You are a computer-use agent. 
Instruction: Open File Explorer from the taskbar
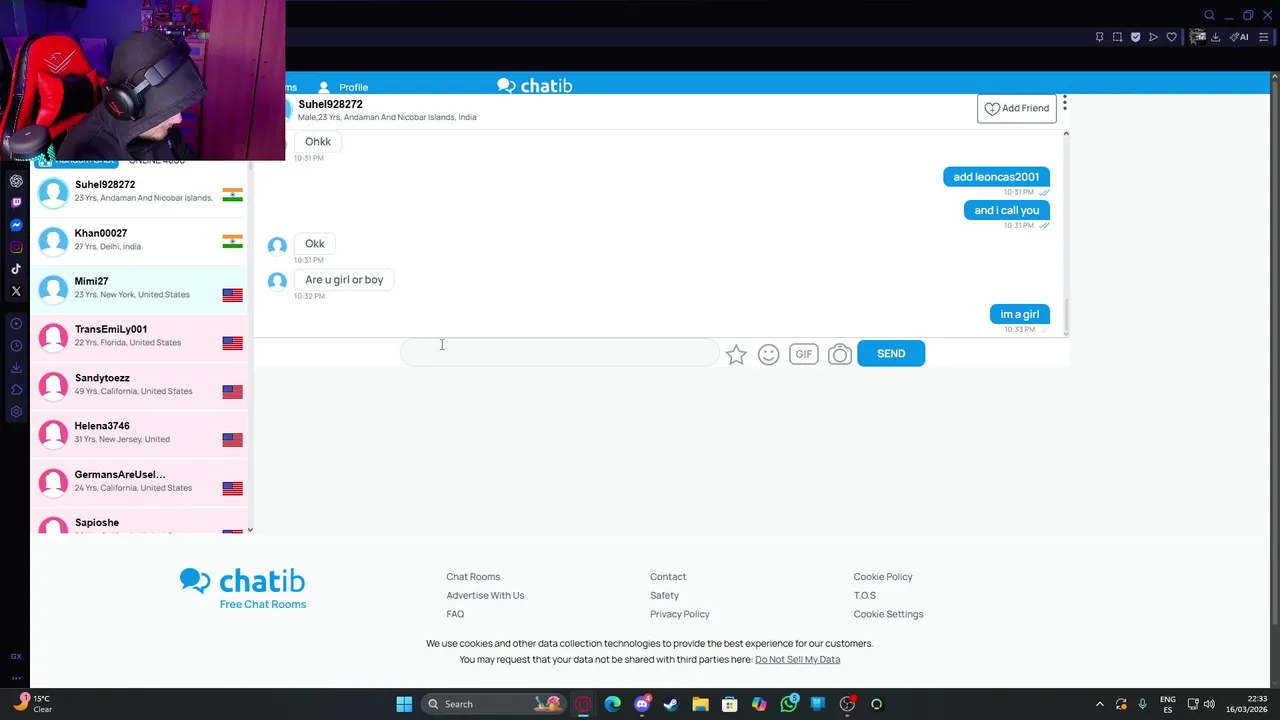click(700, 704)
